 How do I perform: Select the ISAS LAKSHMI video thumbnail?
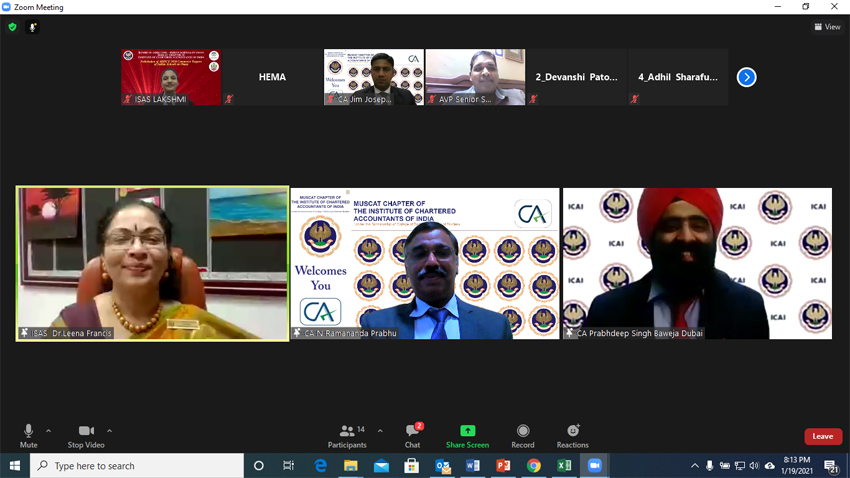pos(171,77)
